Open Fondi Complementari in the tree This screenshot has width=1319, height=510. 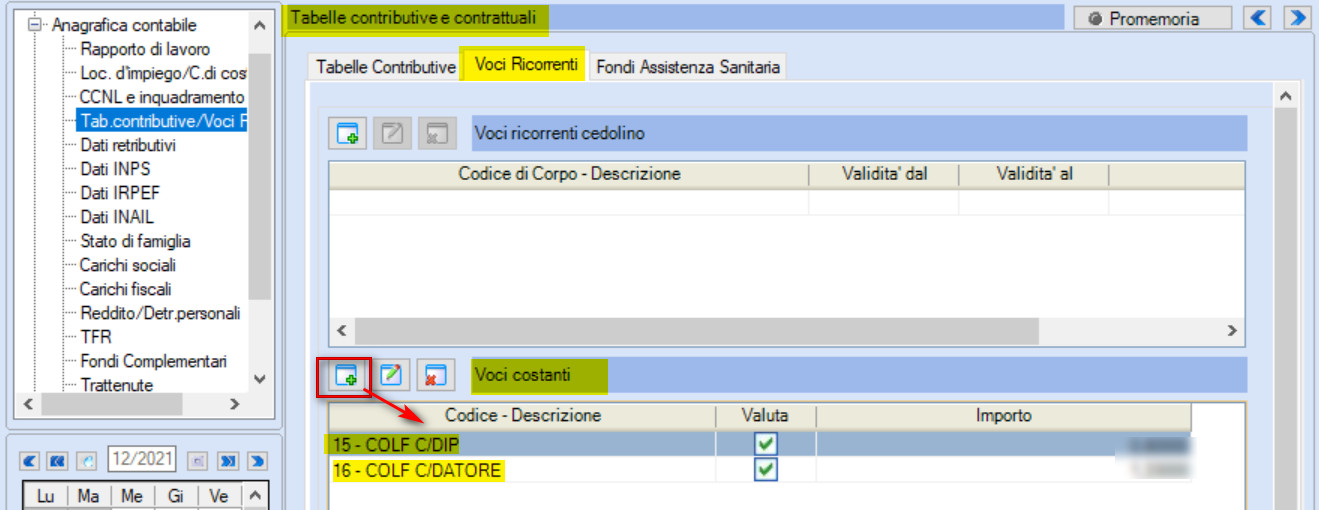click(x=154, y=361)
